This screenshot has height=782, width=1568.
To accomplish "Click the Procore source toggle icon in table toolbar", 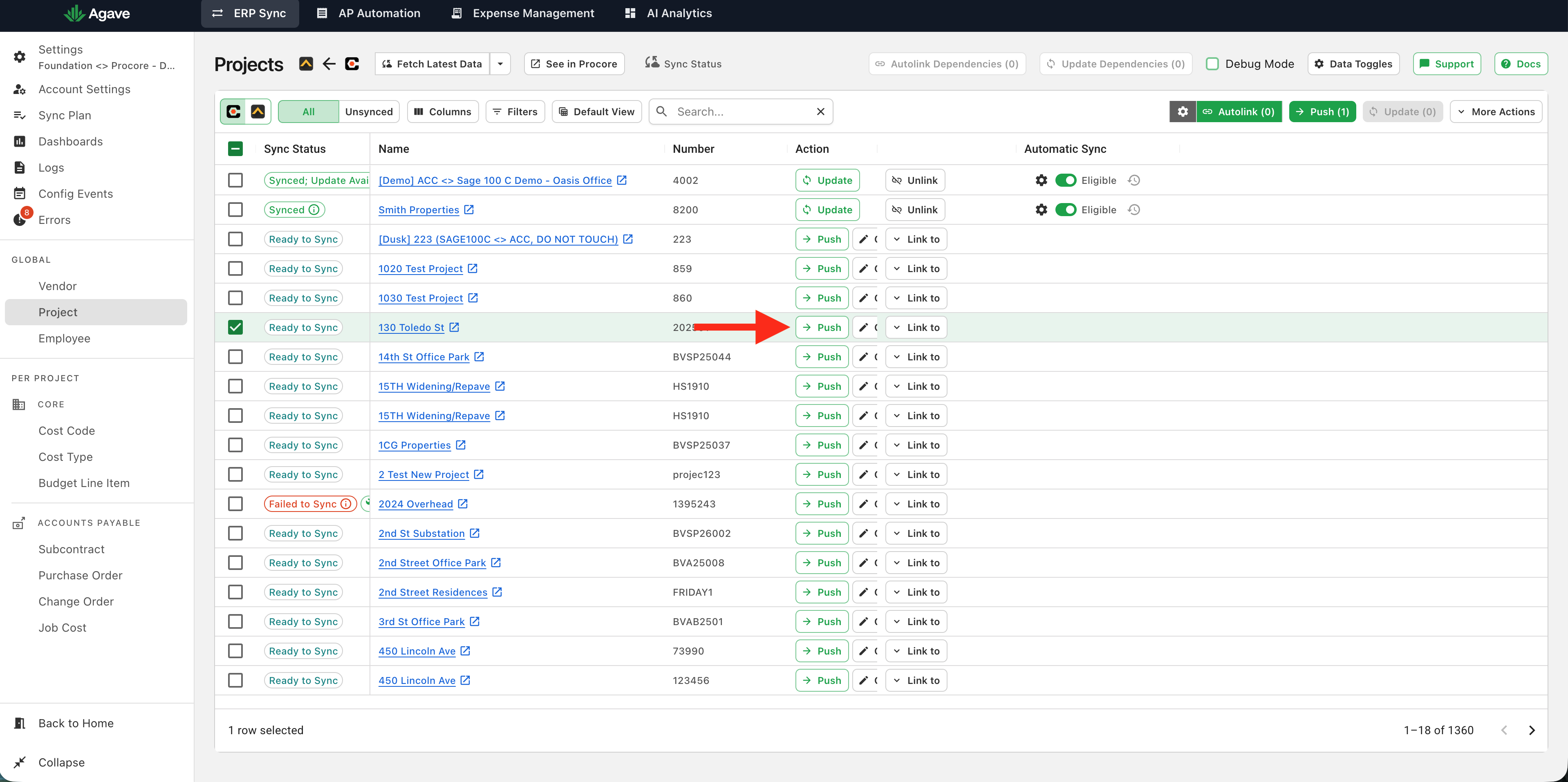I will [234, 112].
